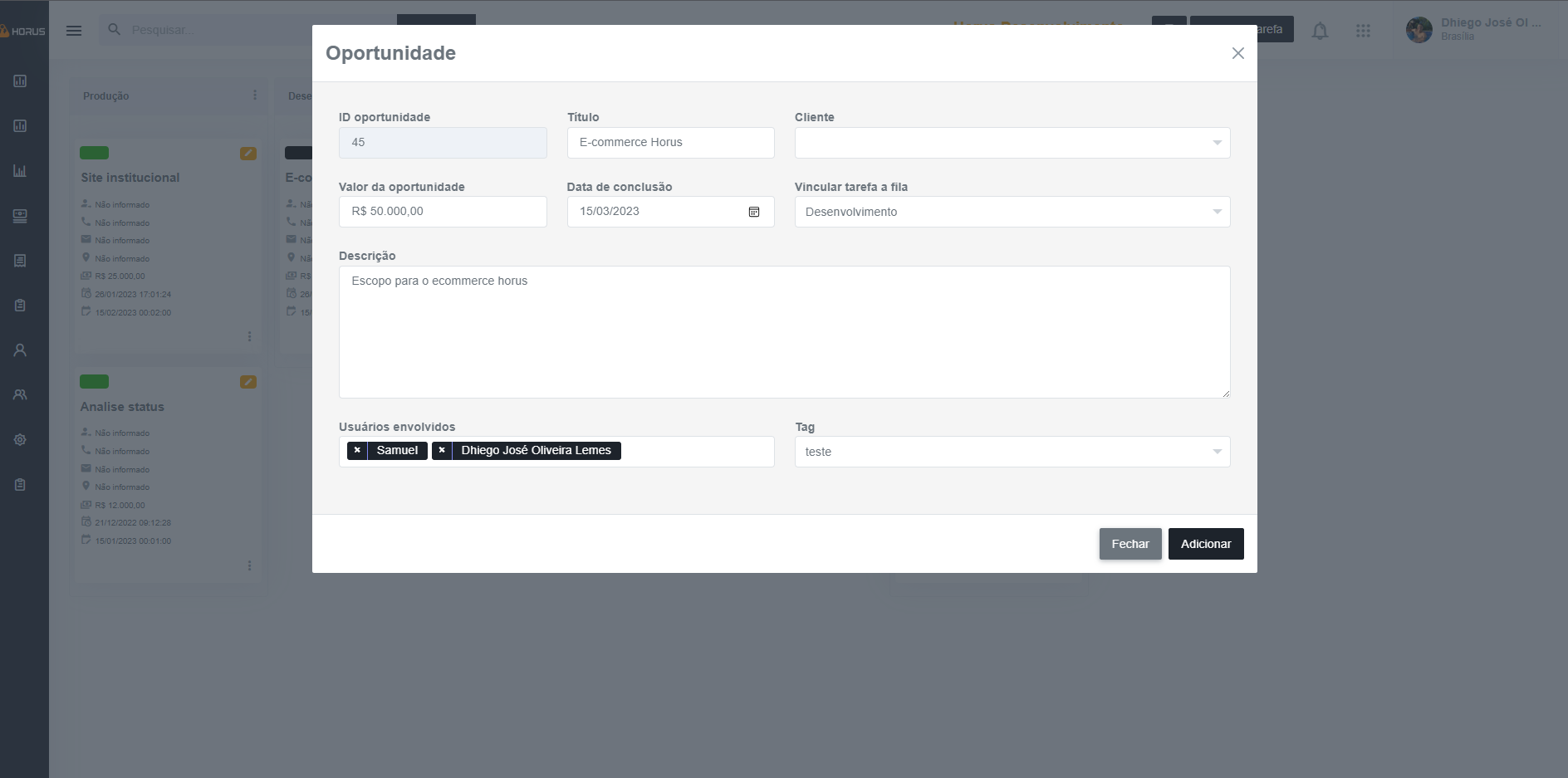This screenshot has width=1568, height=778.
Task: Open the notifications bell icon
Action: 1320,31
